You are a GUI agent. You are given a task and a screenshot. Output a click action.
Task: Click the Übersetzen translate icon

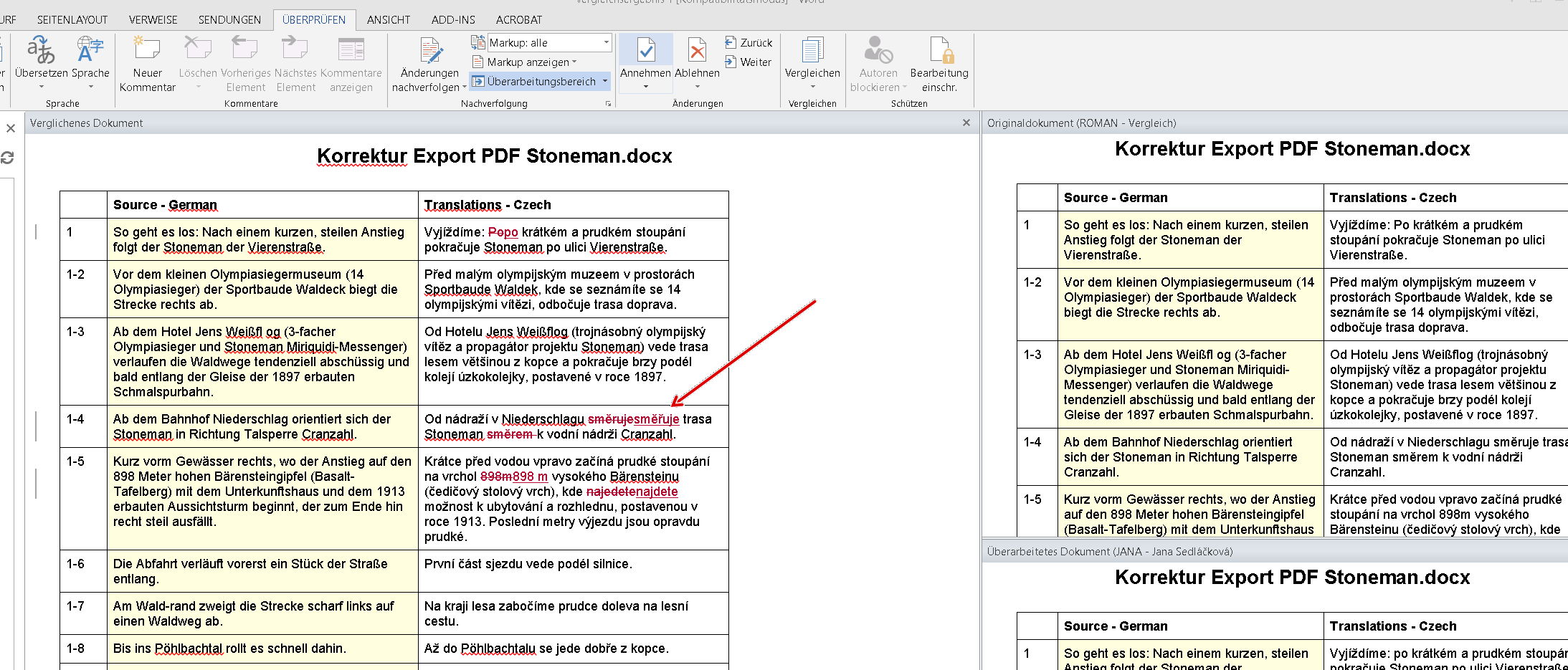coord(41,50)
